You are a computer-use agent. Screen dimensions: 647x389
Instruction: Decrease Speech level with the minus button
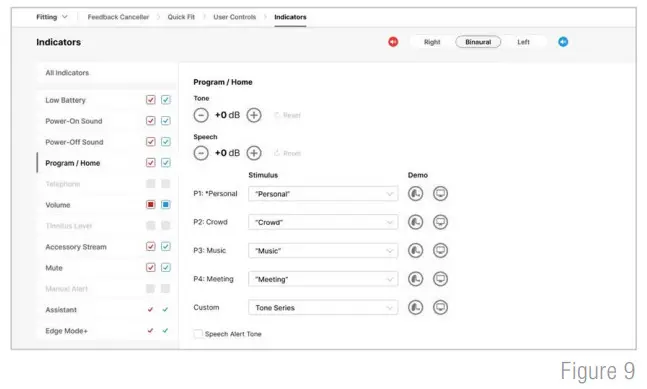pos(201,153)
